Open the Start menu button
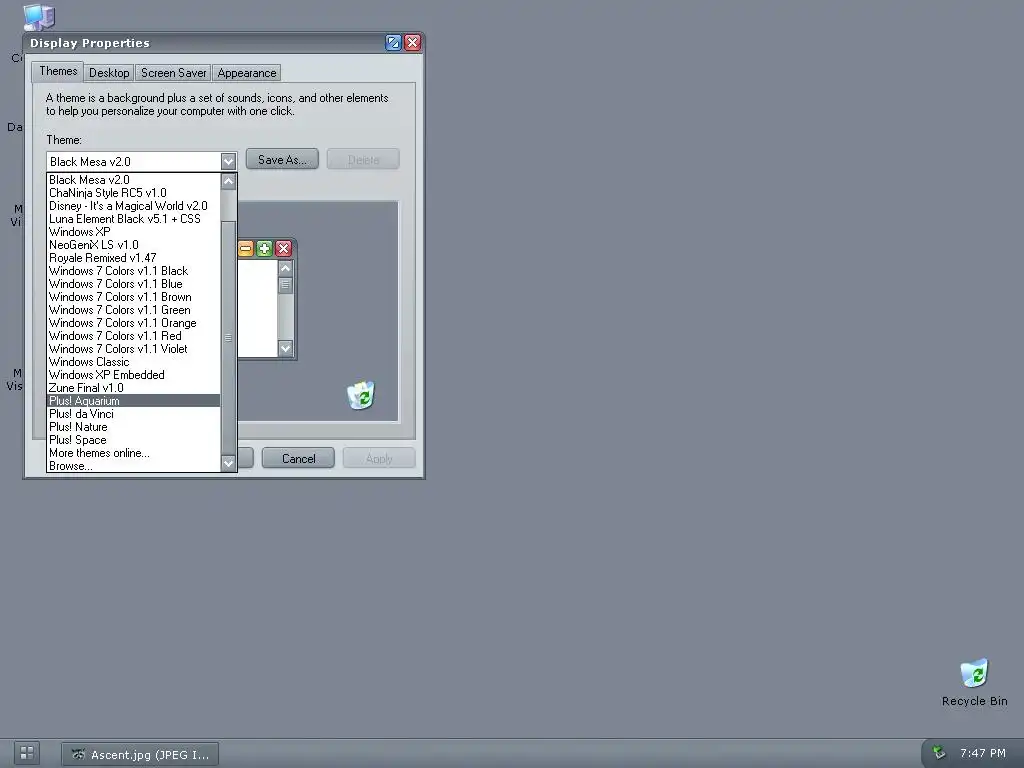This screenshot has width=1024, height=768. click(27, 752)
